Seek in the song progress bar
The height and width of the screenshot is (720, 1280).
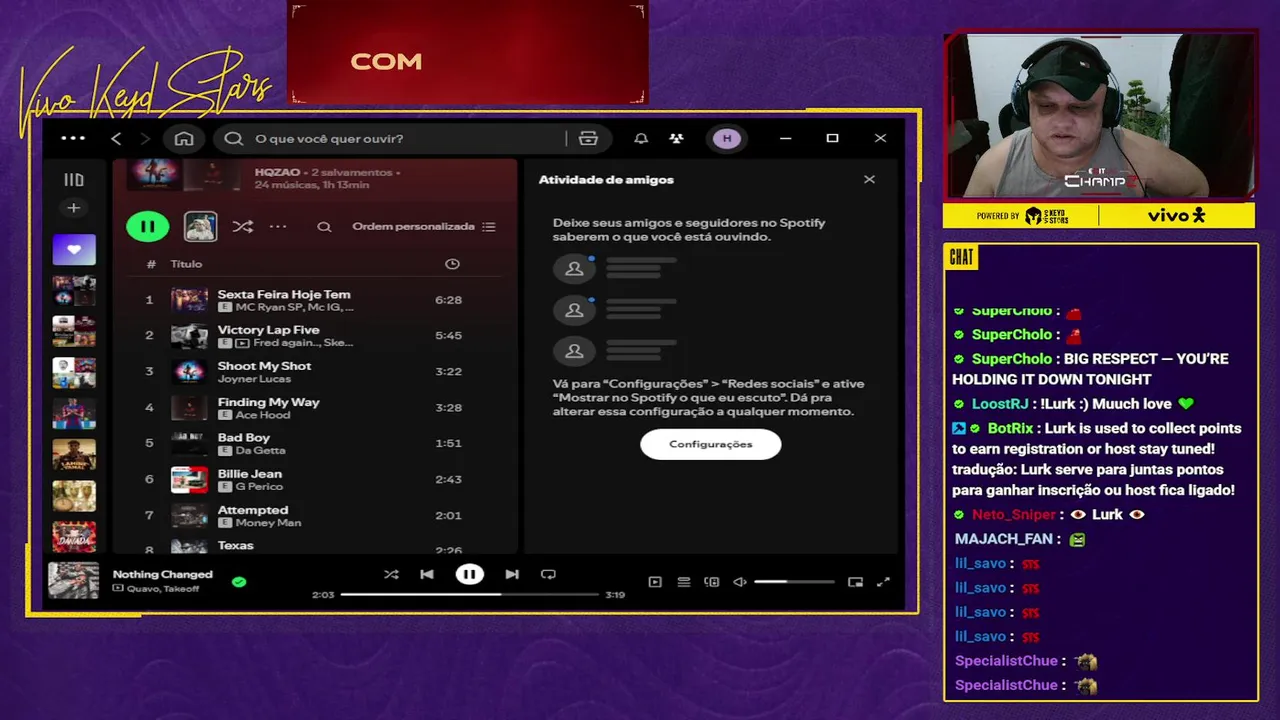point(469,595)
